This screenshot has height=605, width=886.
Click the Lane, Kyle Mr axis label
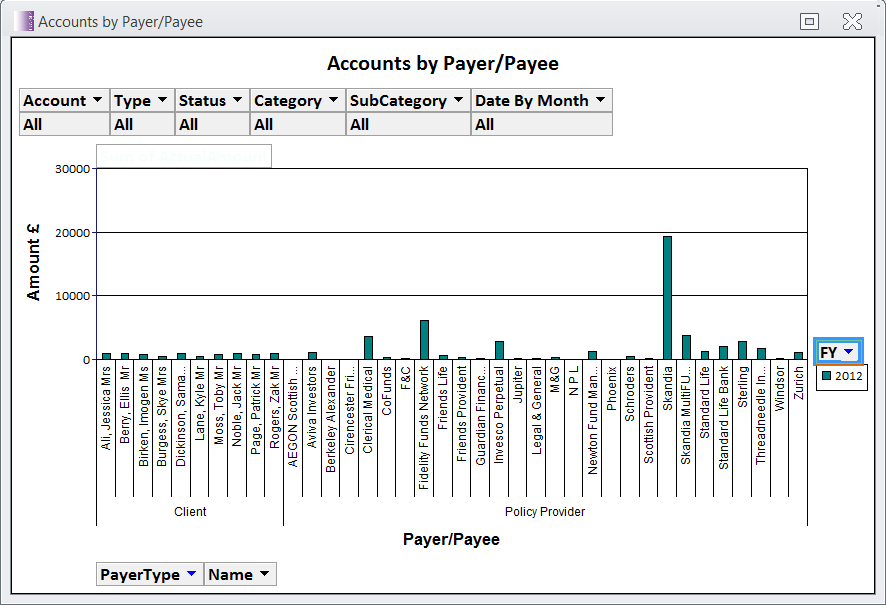coord(199,403)
